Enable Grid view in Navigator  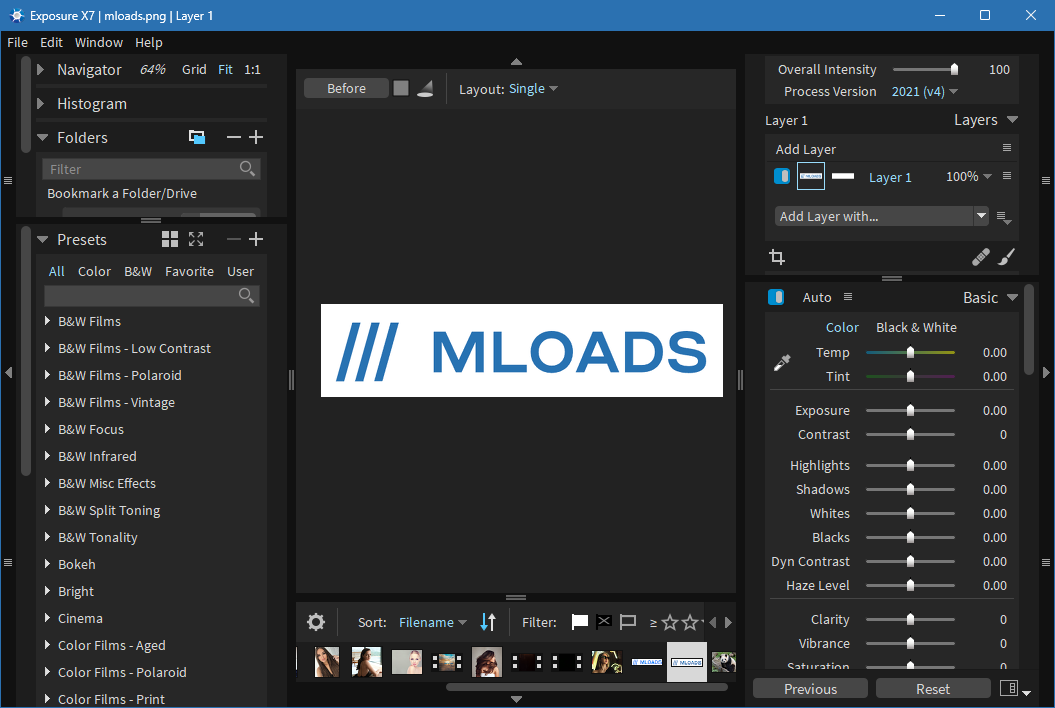click(194, 69)
